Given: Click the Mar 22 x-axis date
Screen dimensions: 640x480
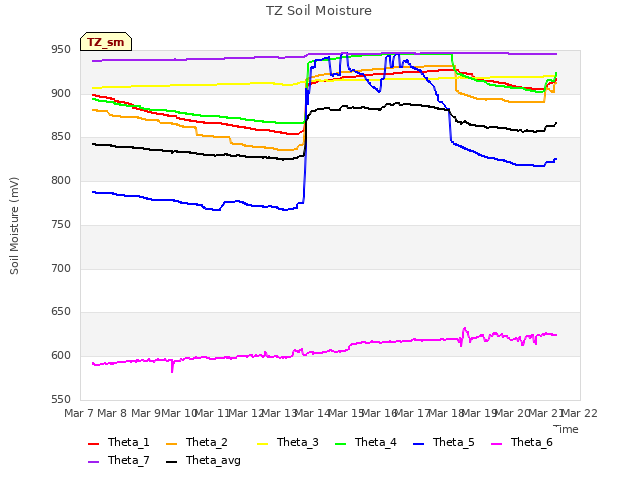Looking at the screenshot, I should pos(580,413).
